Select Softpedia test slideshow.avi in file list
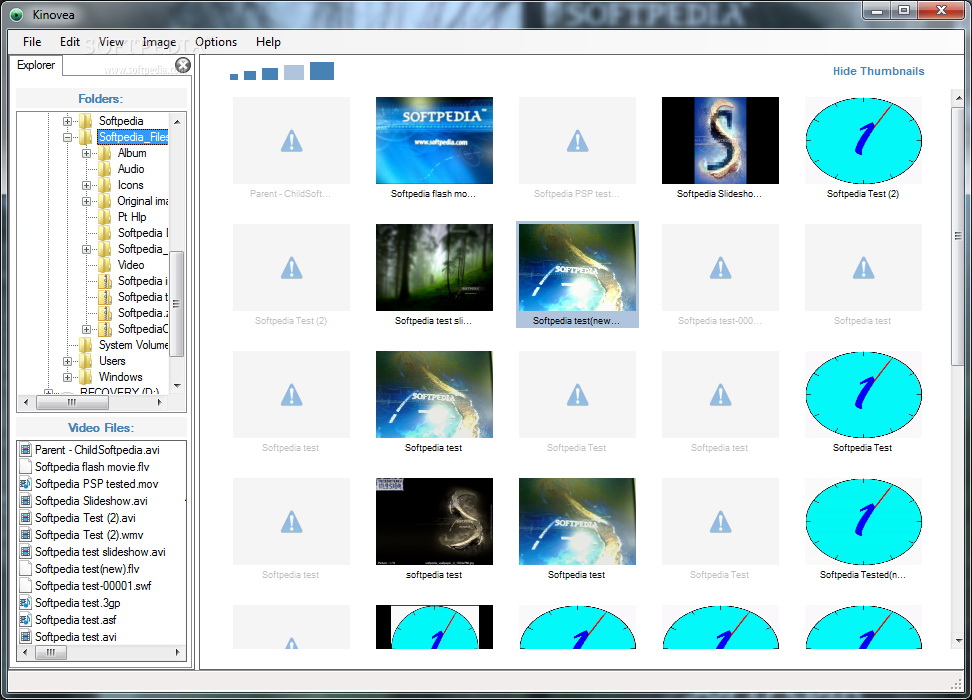Image resolution: width=972 pixels, height=700 pixels. [x=100, y=552]
